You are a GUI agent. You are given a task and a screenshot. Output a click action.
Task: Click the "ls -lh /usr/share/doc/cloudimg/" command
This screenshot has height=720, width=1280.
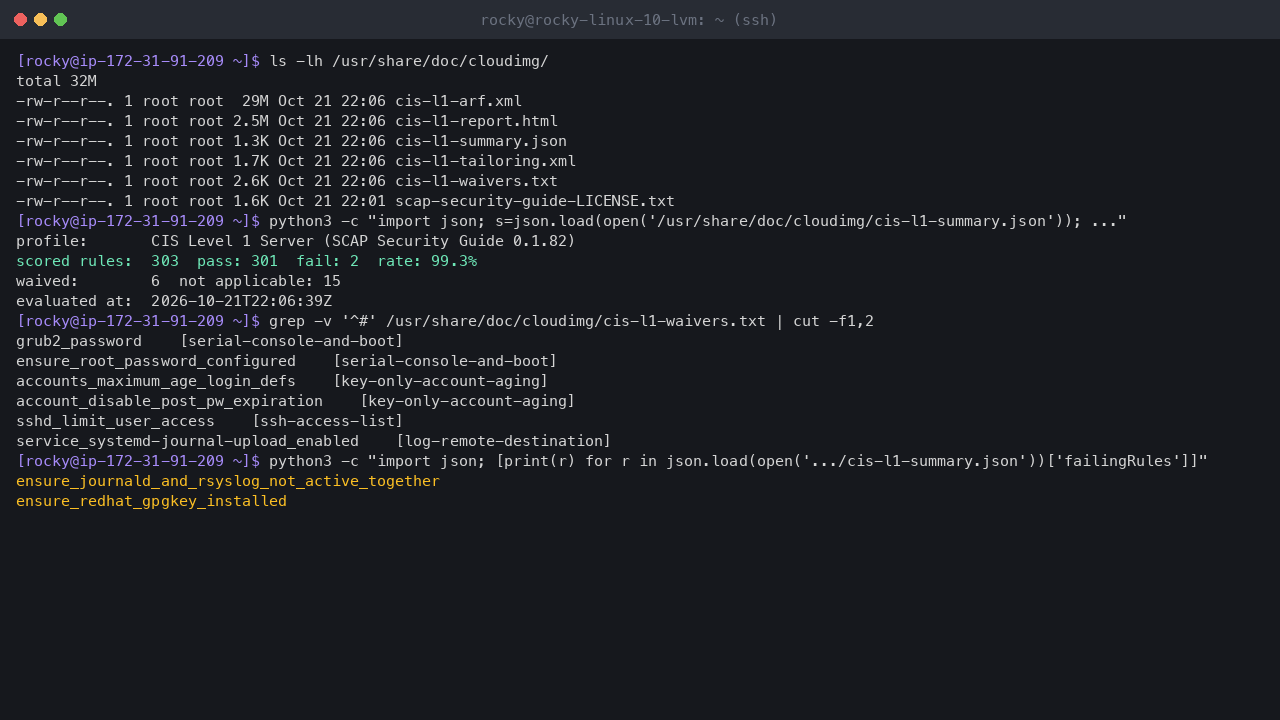(409, 61)
